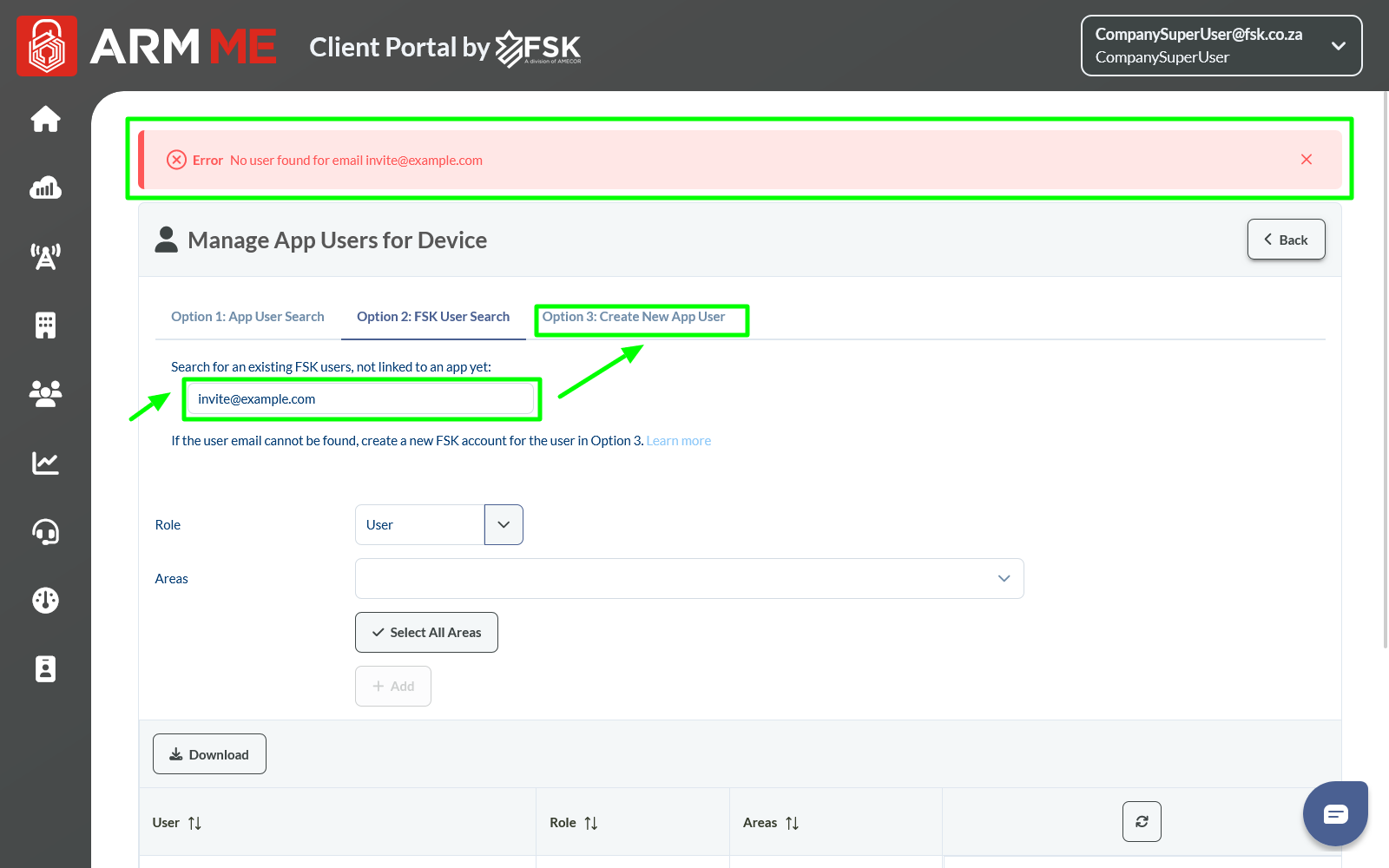The image size is (1389, 868).
Task: Expand the Role dropdown
Action: pos(504,525)
